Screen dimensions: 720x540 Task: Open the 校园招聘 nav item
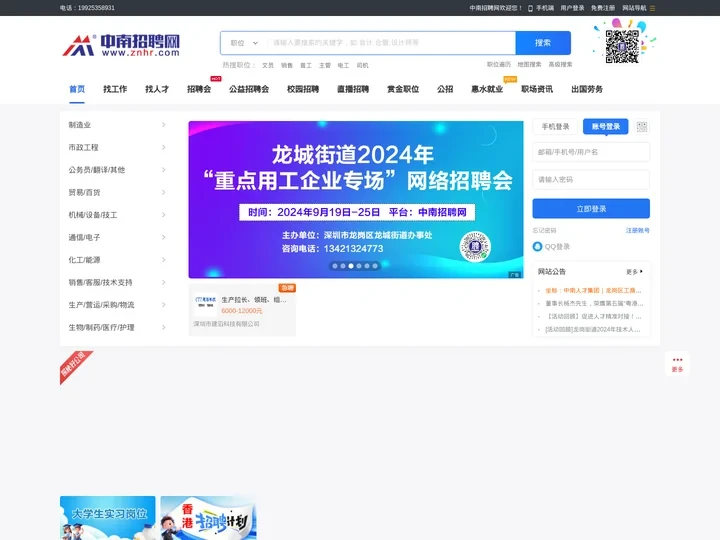(303, 89)
